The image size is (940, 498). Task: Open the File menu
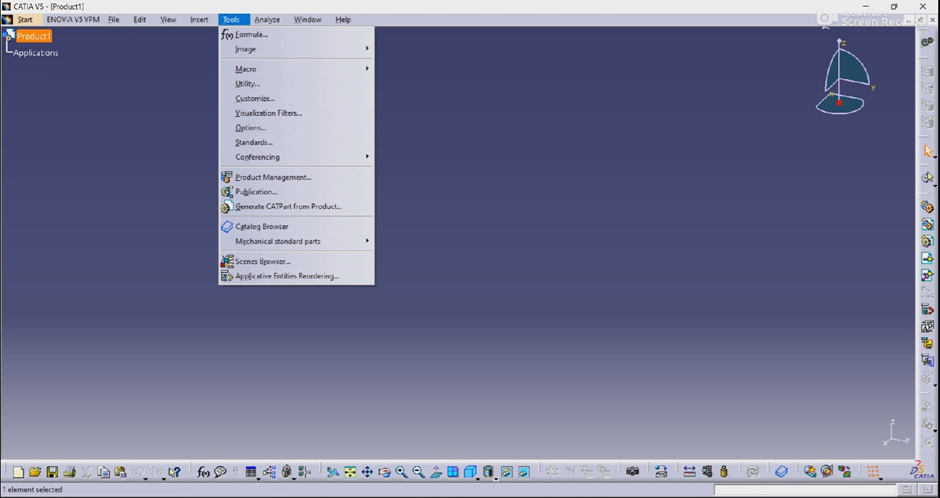(x=114, y=20)
